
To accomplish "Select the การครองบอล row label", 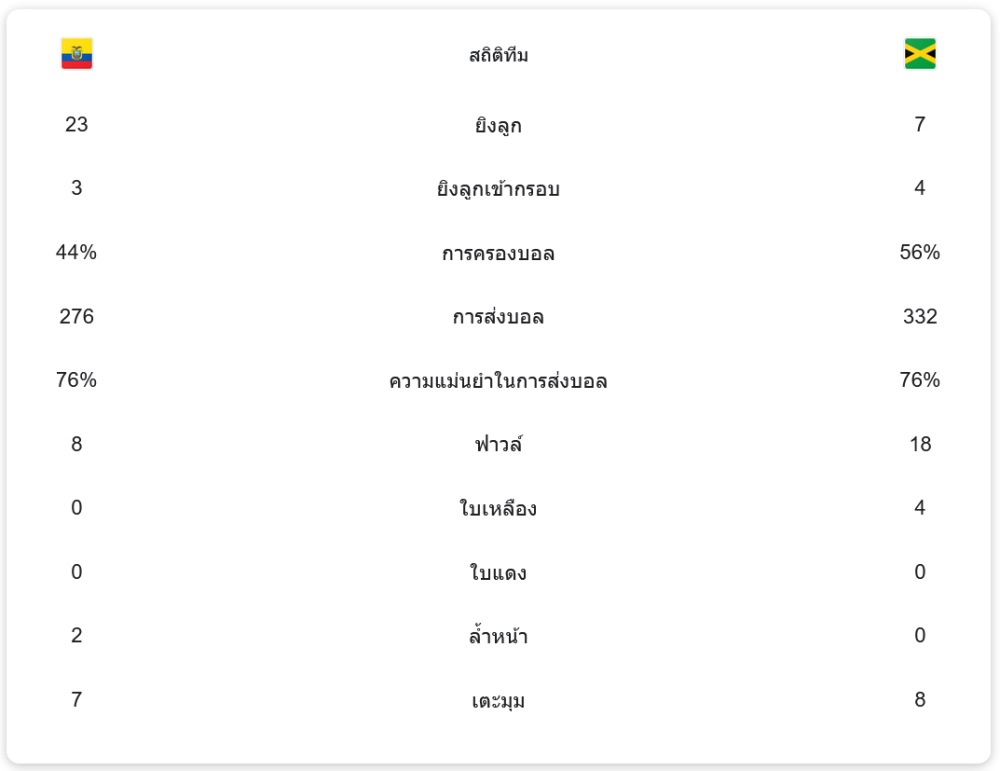I will pyautogui.click(x=498, y=254).
